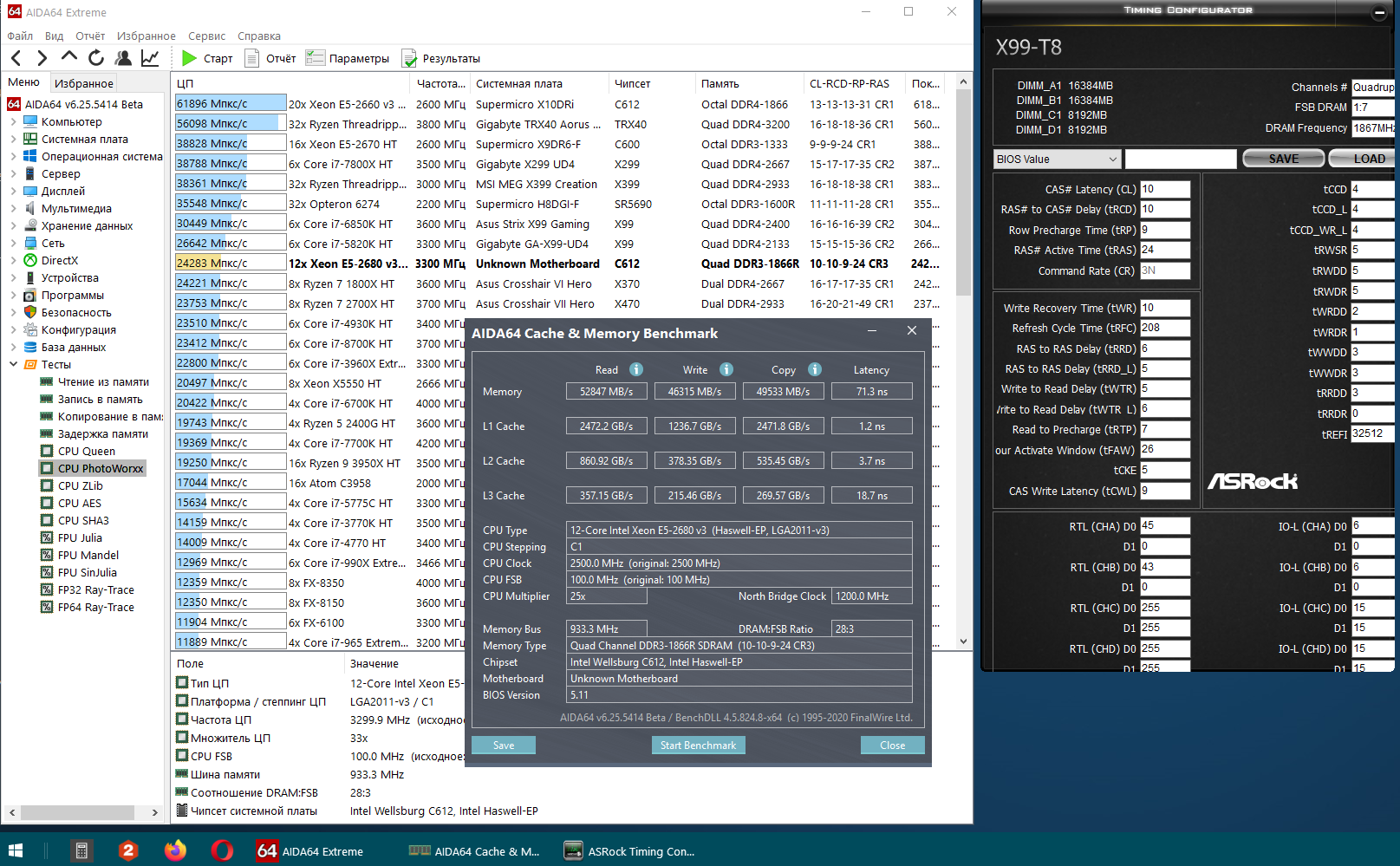Open Параметры from the toolbar
The image size is (1400, 866).
click(348, 58)
